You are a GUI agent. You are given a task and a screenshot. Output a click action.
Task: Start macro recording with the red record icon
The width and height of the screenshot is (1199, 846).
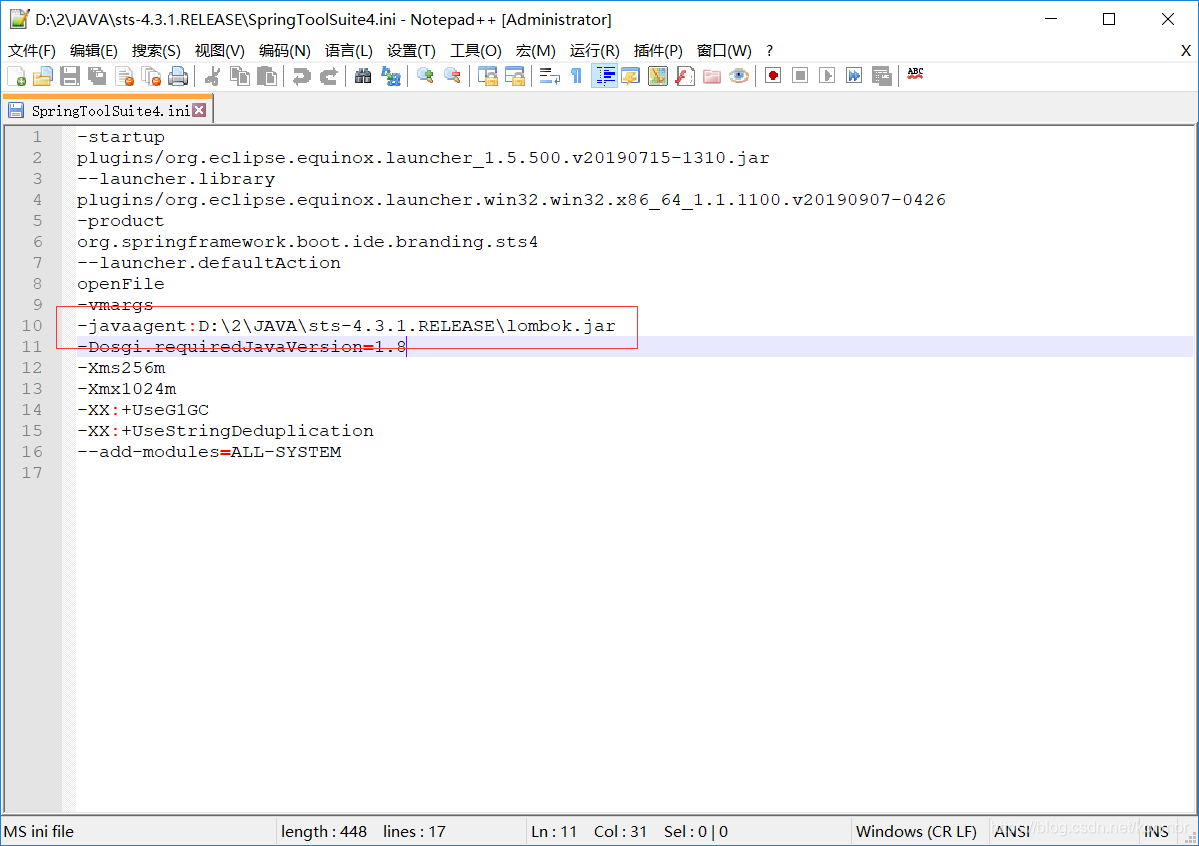[773, 76]
